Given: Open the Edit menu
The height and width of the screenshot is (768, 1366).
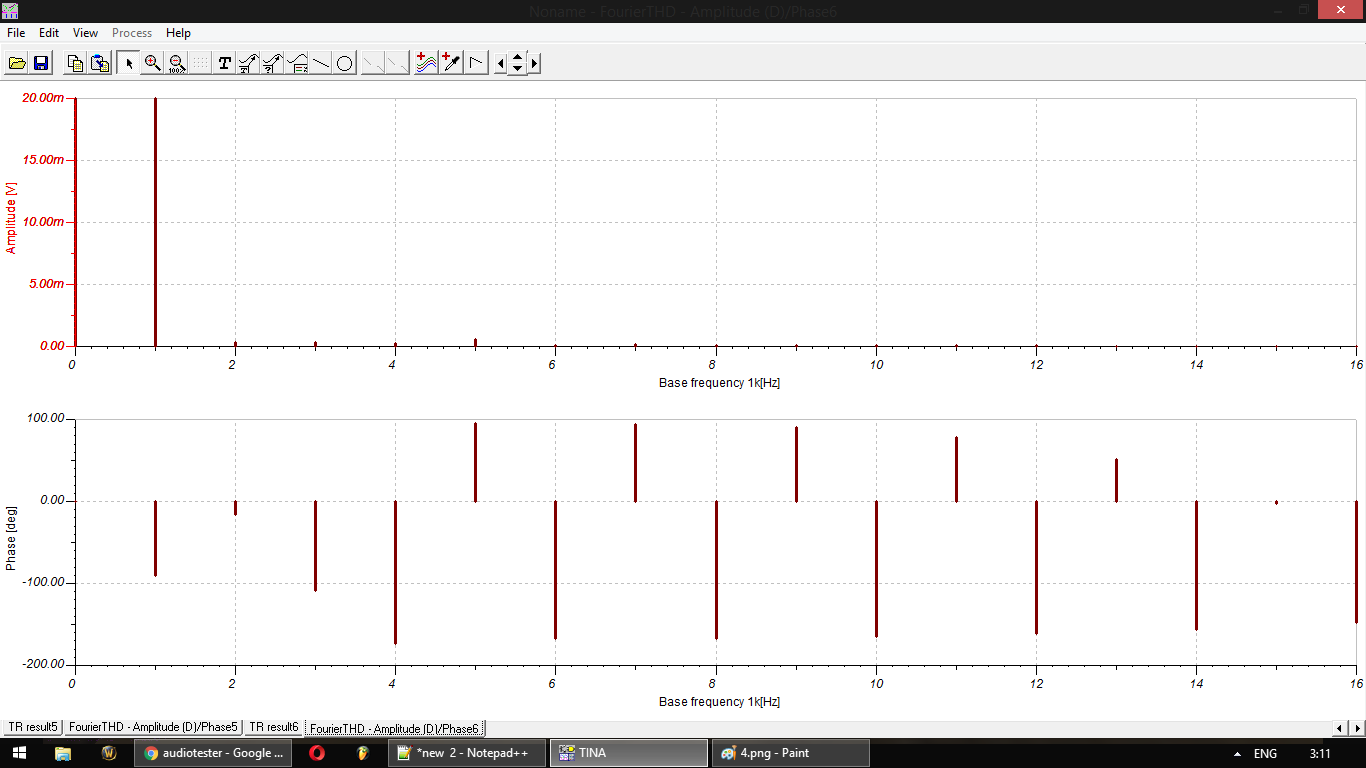Looking at the screenshot, I should (x=49, y=33).
